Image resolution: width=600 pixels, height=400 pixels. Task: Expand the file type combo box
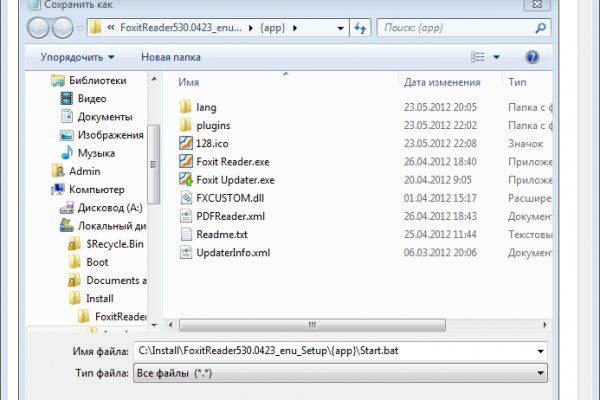pos(340,373)
